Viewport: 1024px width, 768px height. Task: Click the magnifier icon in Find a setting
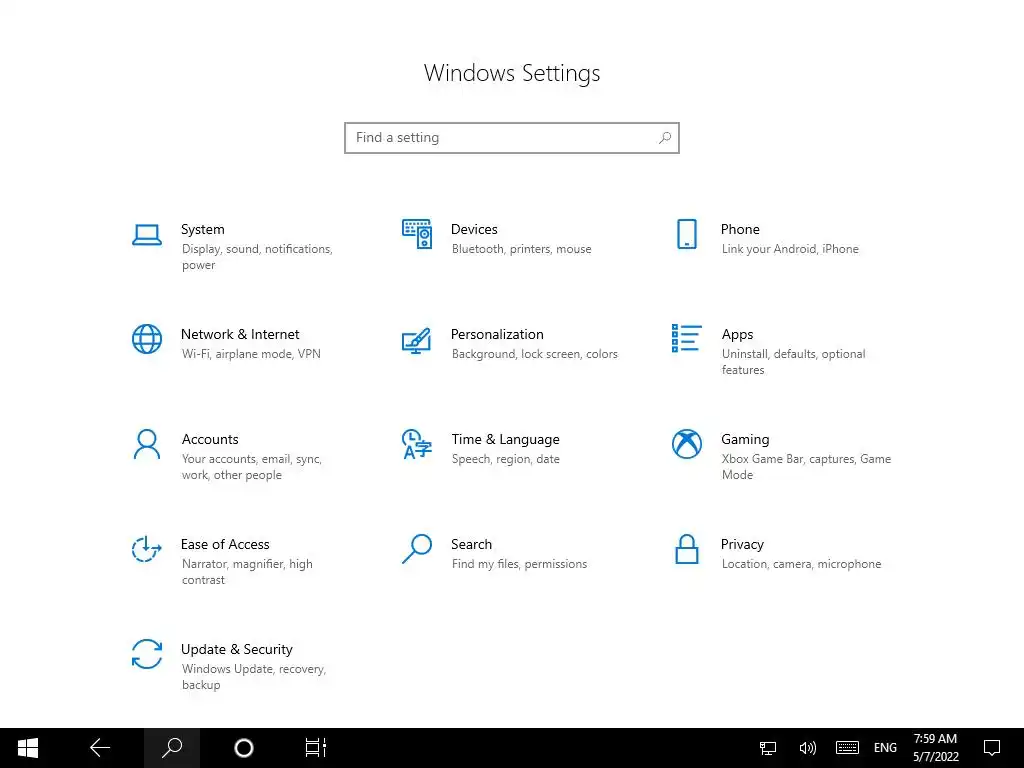pos(665,138)
